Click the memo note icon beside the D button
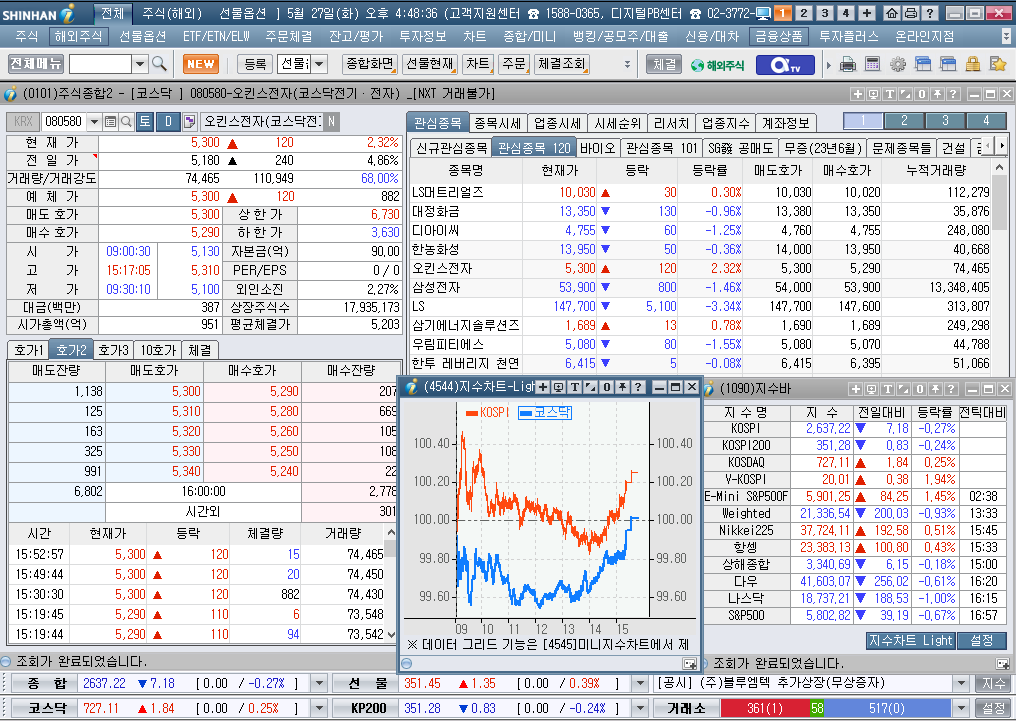The height and width of the screenshot is (722, 1016). 189,121
